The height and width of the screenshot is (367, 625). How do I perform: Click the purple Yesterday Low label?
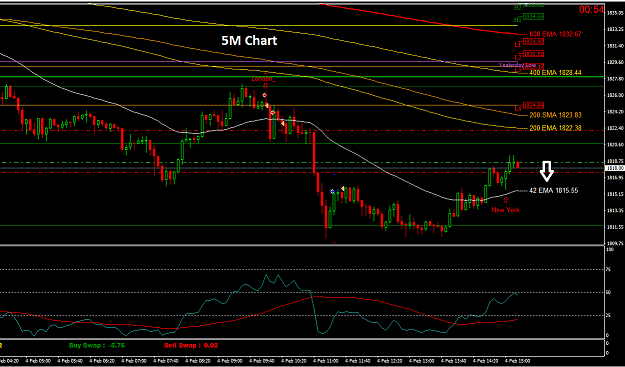tap(517, 65)
